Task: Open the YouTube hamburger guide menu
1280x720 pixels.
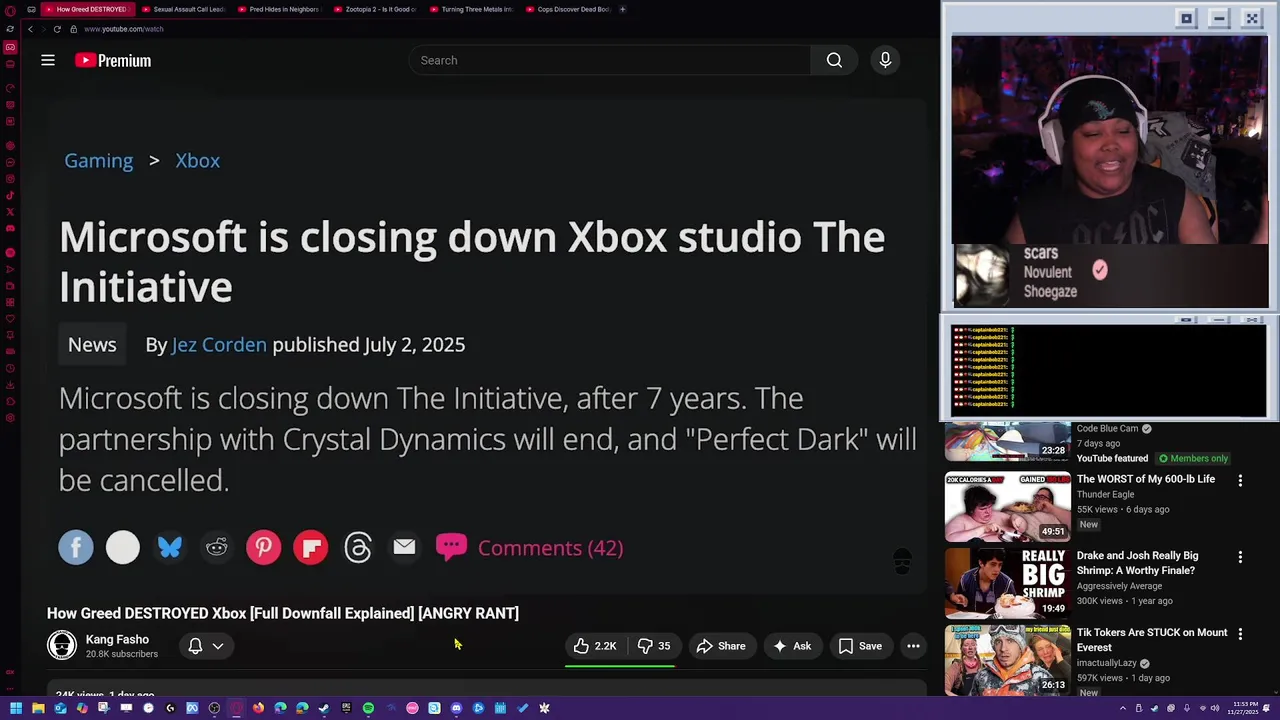Action: (x=47, y=60)
